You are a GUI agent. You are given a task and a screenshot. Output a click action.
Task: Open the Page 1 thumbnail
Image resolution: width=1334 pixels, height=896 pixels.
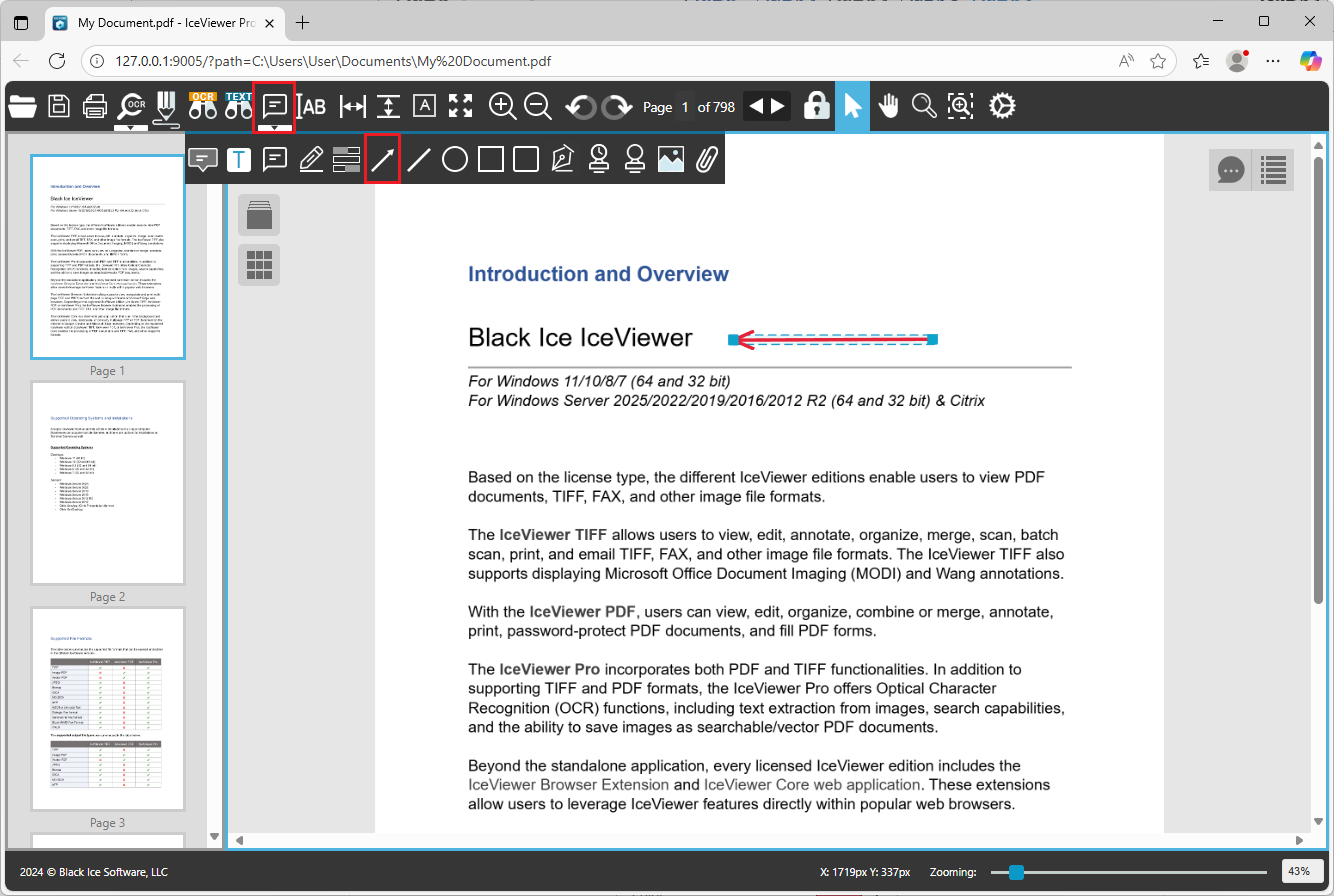108,257
